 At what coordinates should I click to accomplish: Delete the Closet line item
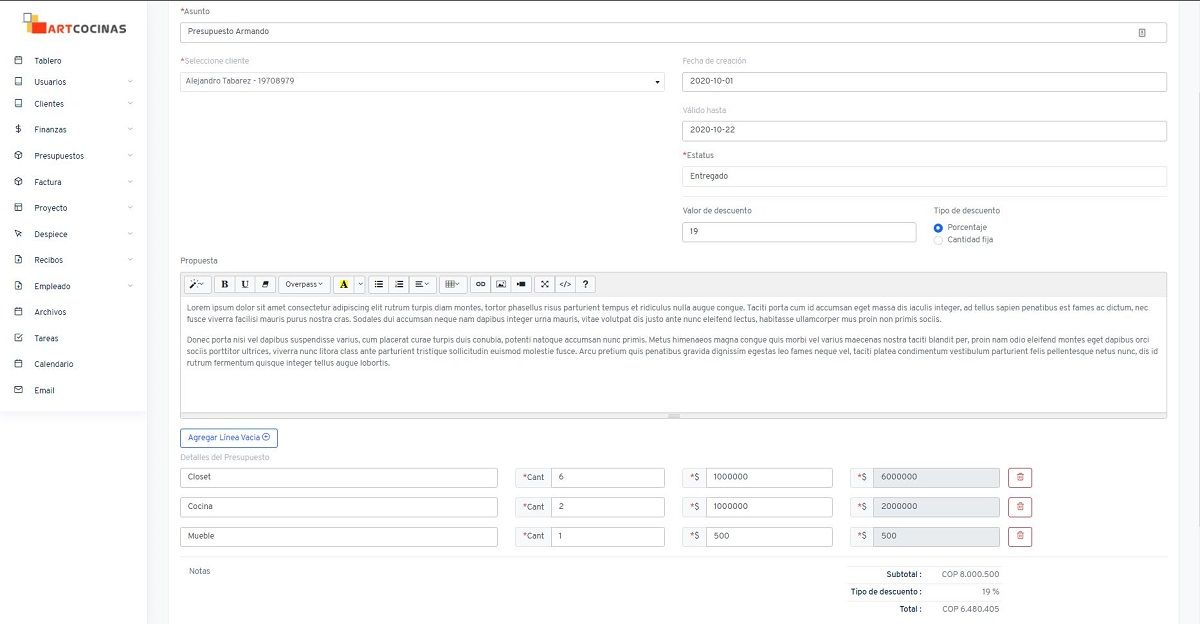click(x=1020, y=478)
